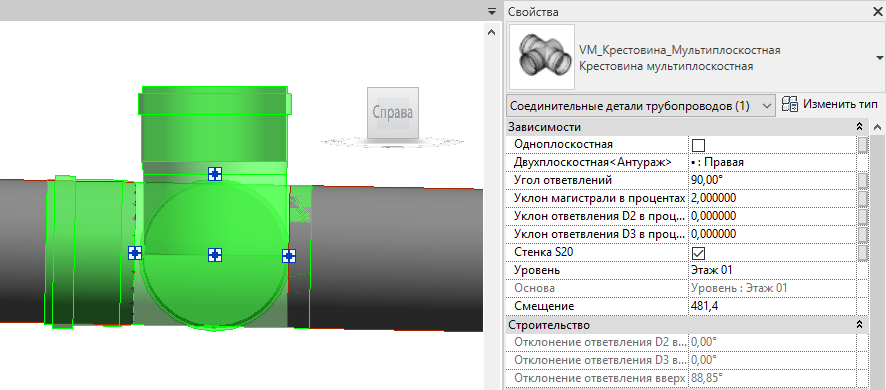
Task: Click the Уровень value Этаж 01
Action: 773,270
